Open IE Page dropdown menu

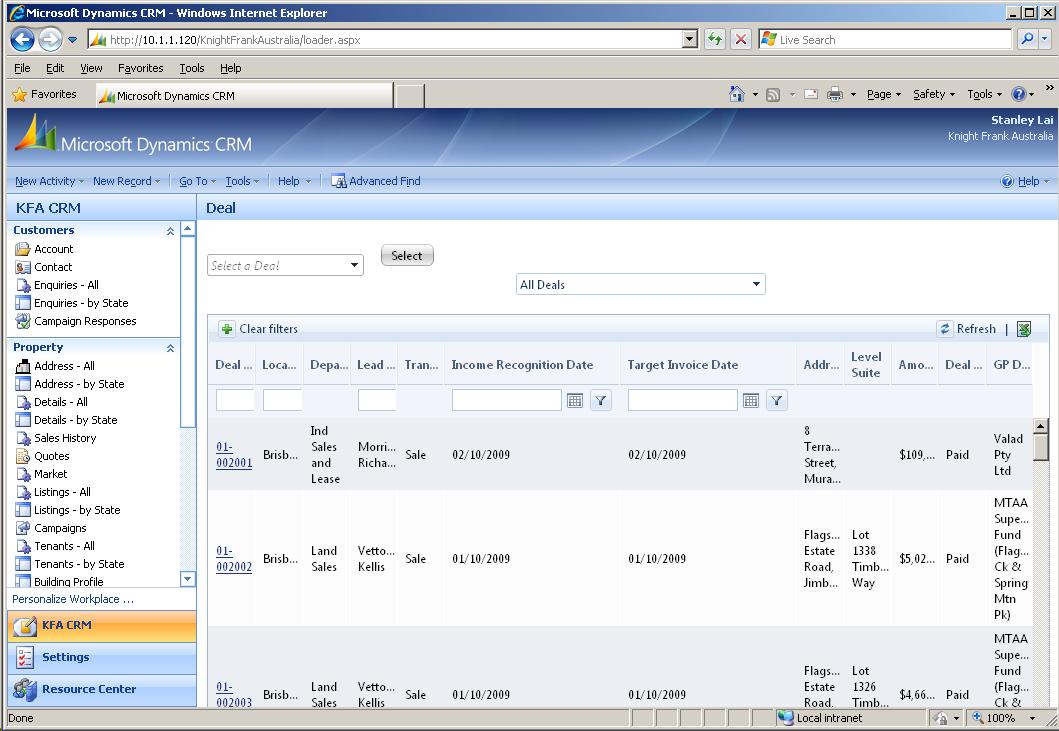click(x=884, y=95)
